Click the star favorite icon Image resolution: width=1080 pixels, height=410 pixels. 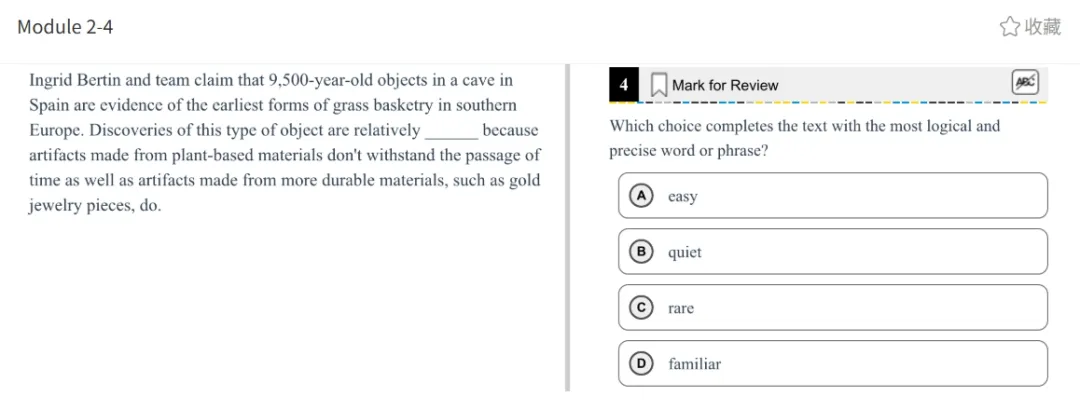pos(1010,27)
